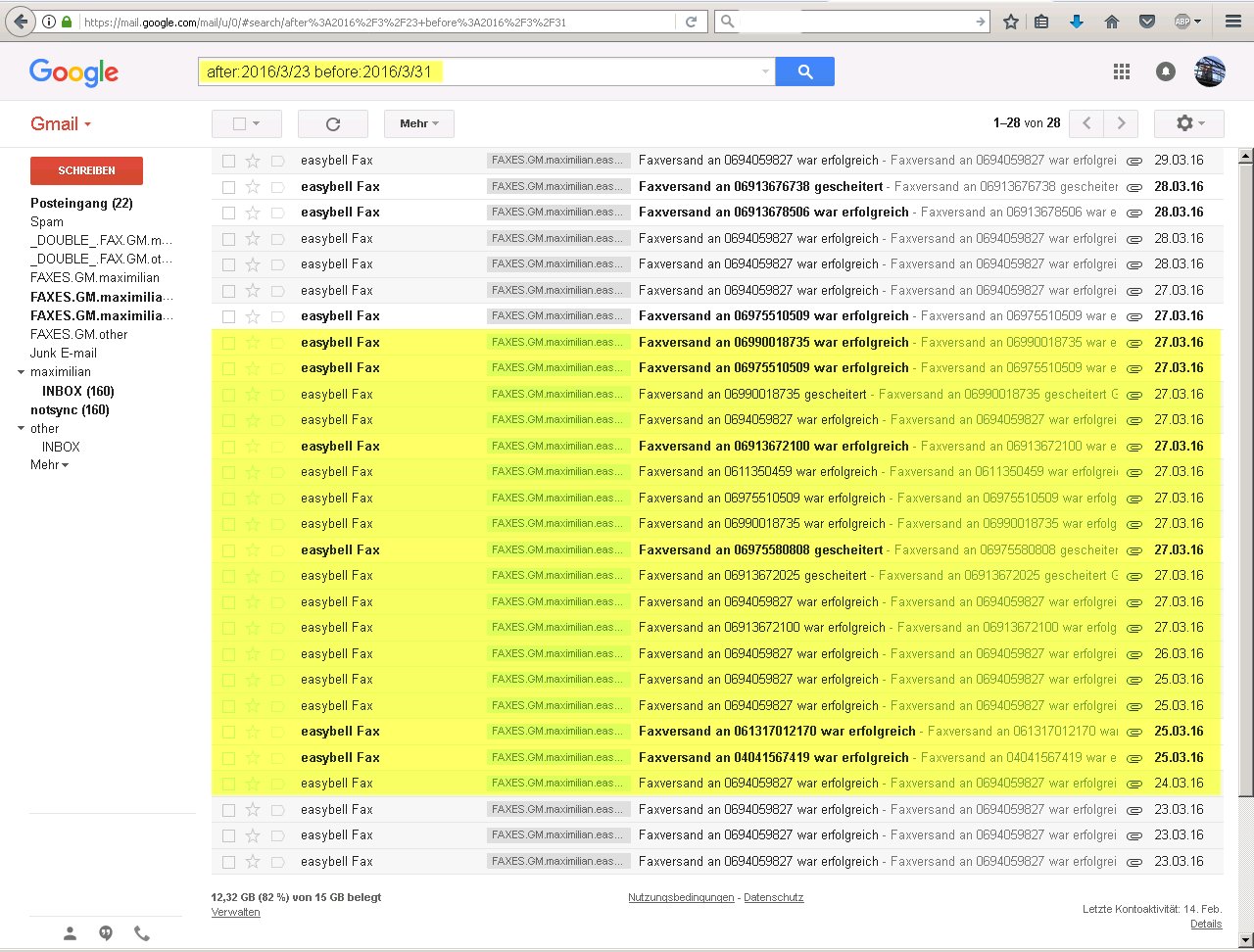Select the 06913678506 fax email checkbox
Screen dimensions: 1254x952
[228, 213]
